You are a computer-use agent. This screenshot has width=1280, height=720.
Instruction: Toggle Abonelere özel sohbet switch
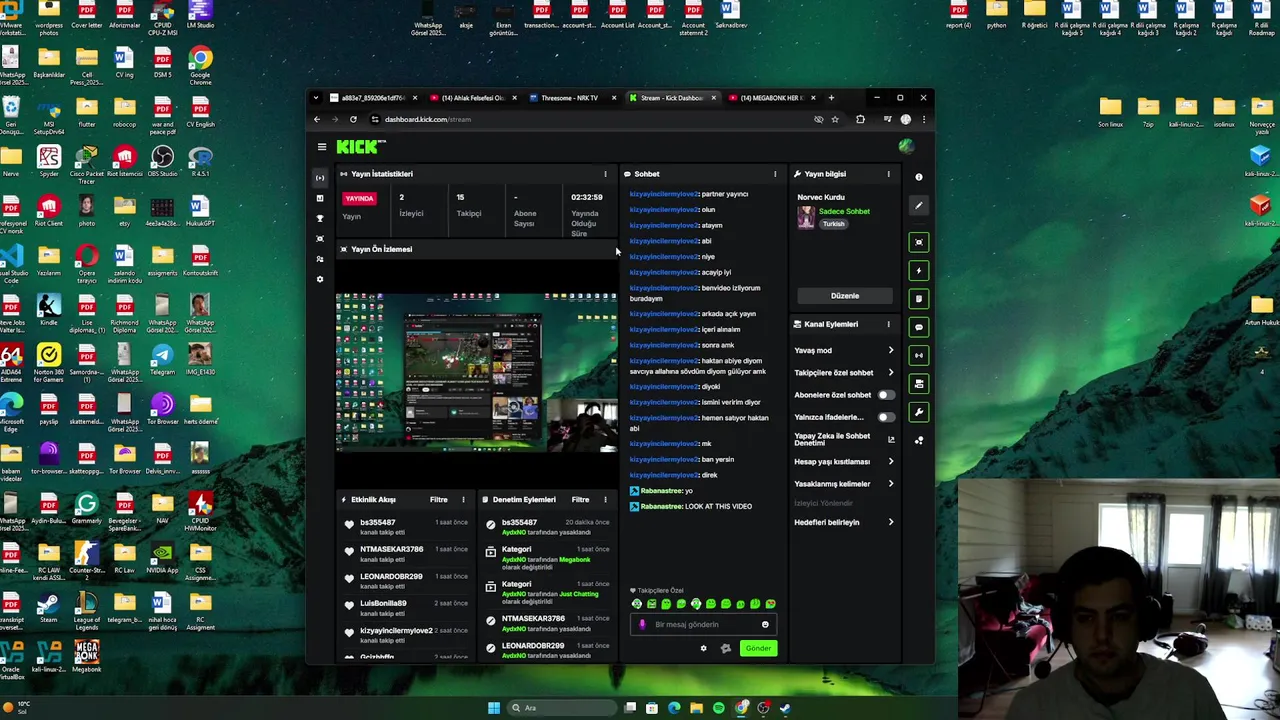click(886, 395)
